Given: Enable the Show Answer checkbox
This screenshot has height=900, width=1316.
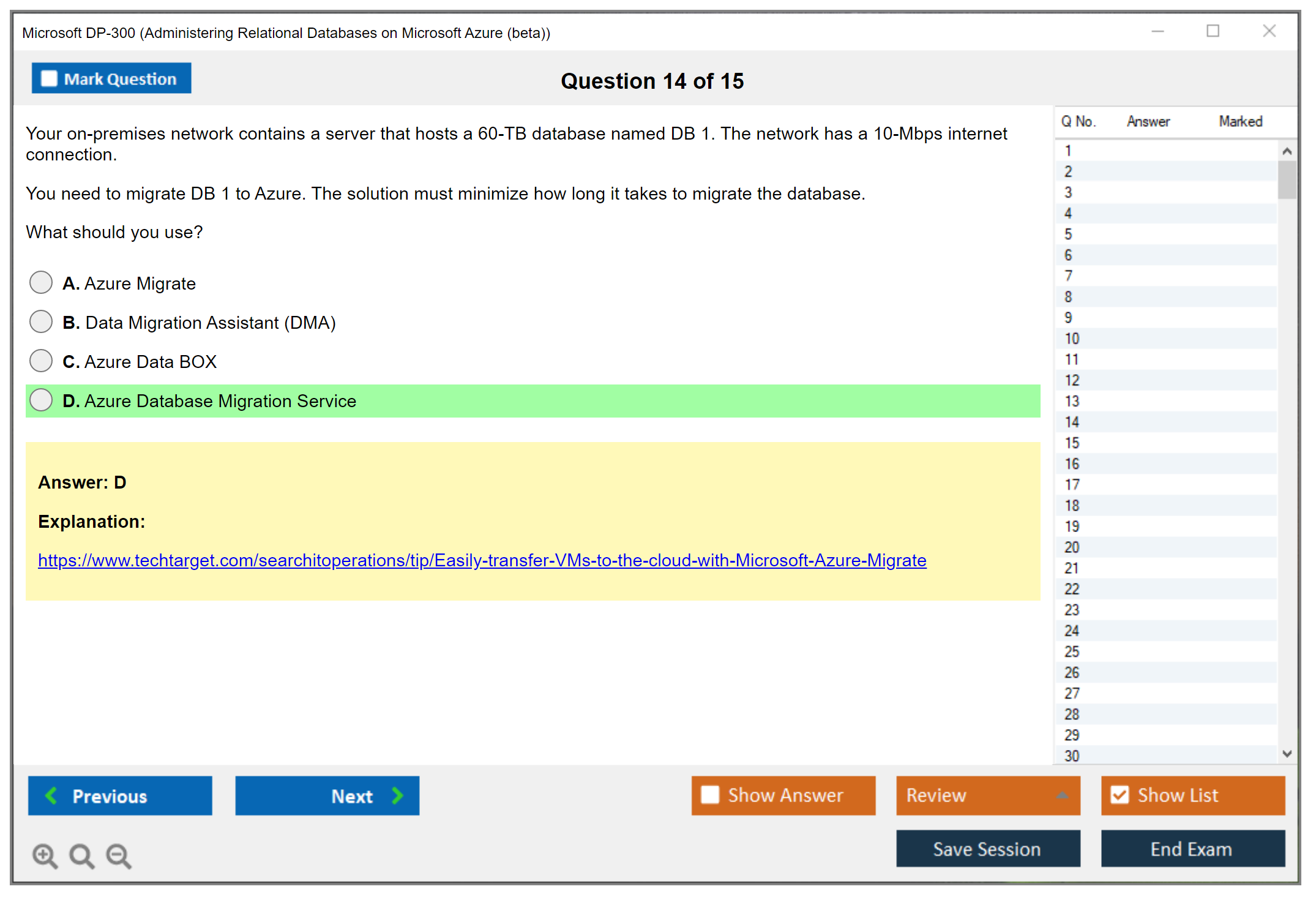Looking at the screenshot, I should click(710, 795).
